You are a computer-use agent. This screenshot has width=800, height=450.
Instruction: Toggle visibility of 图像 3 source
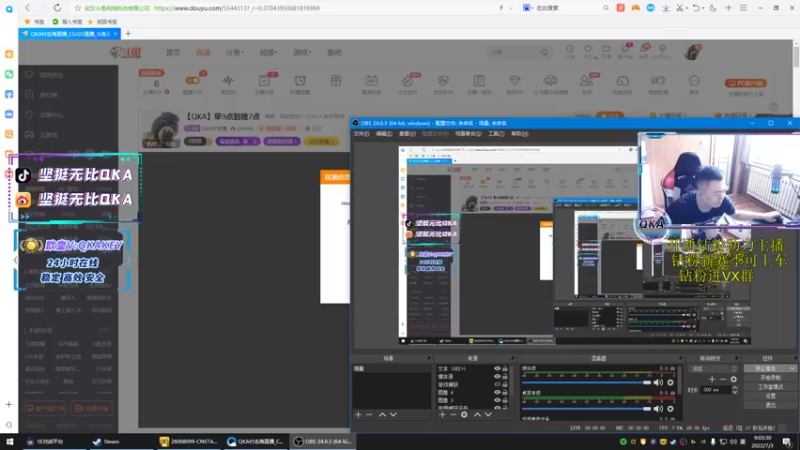(x=497, y=400)
